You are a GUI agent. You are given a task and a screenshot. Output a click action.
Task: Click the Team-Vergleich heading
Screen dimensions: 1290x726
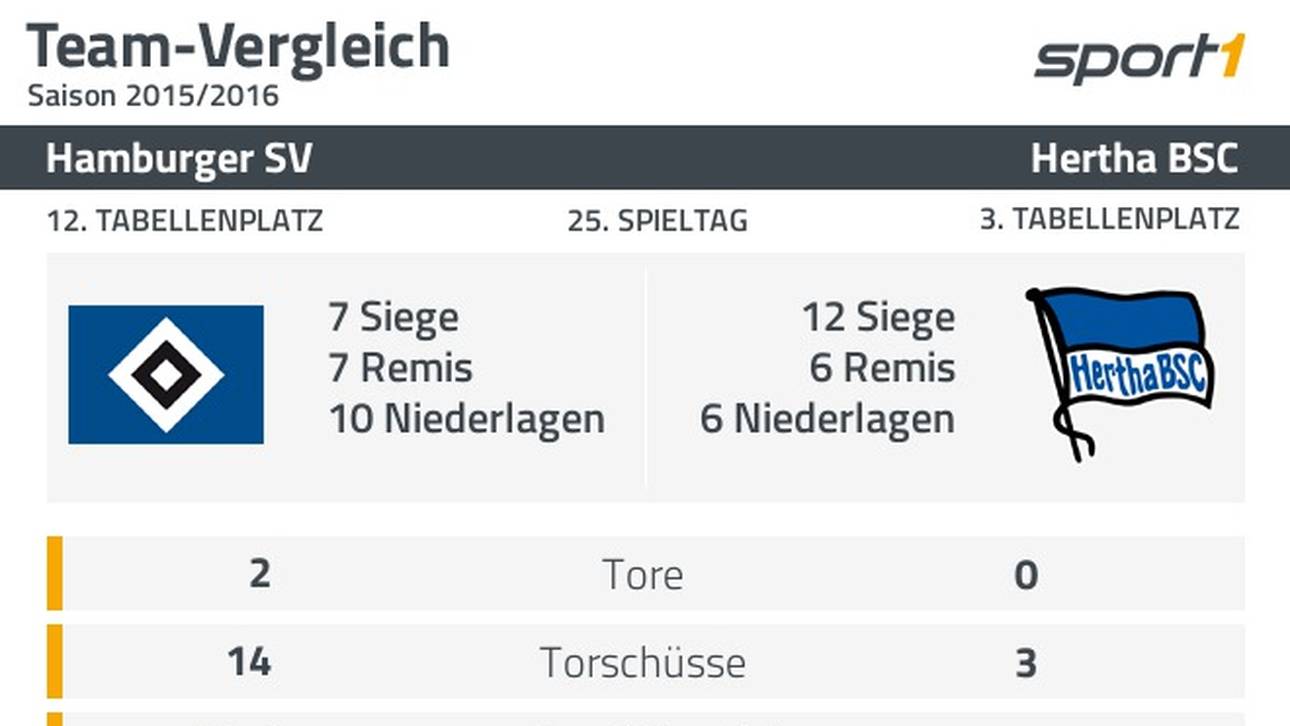pyautogui.click(x=238, y=46)
